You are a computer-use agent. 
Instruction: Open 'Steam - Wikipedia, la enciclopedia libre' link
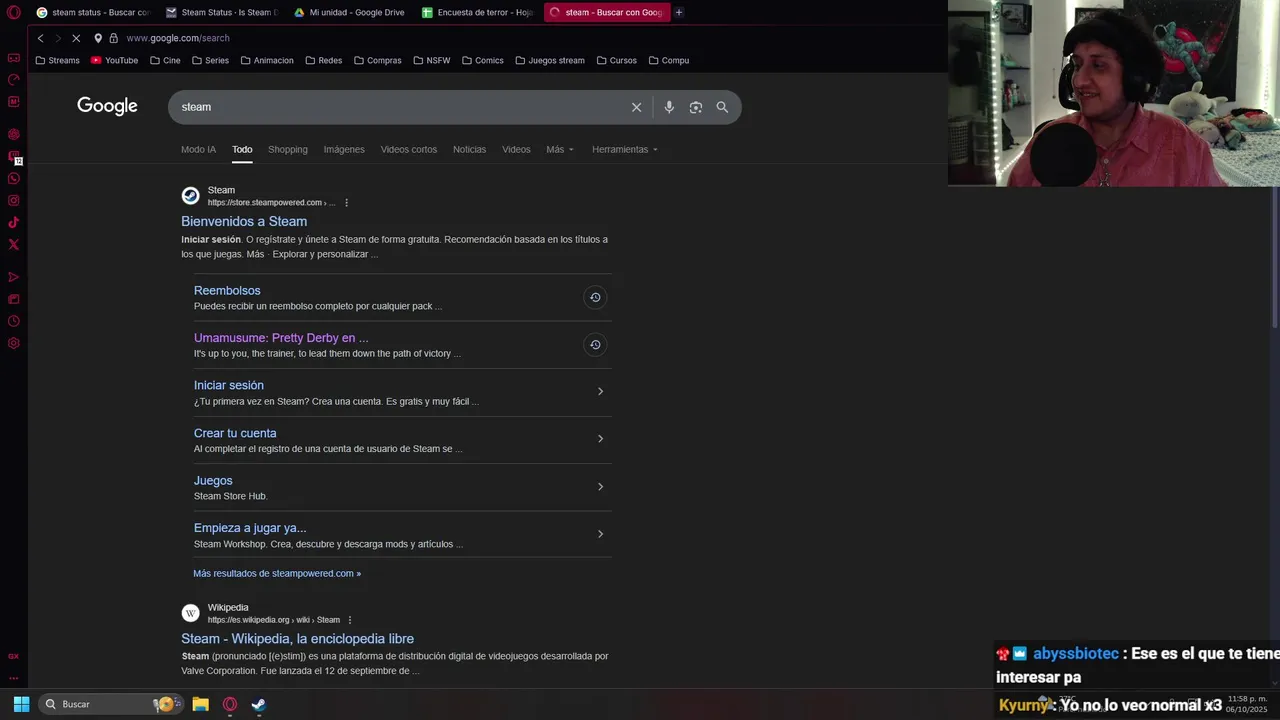point(297,638)
